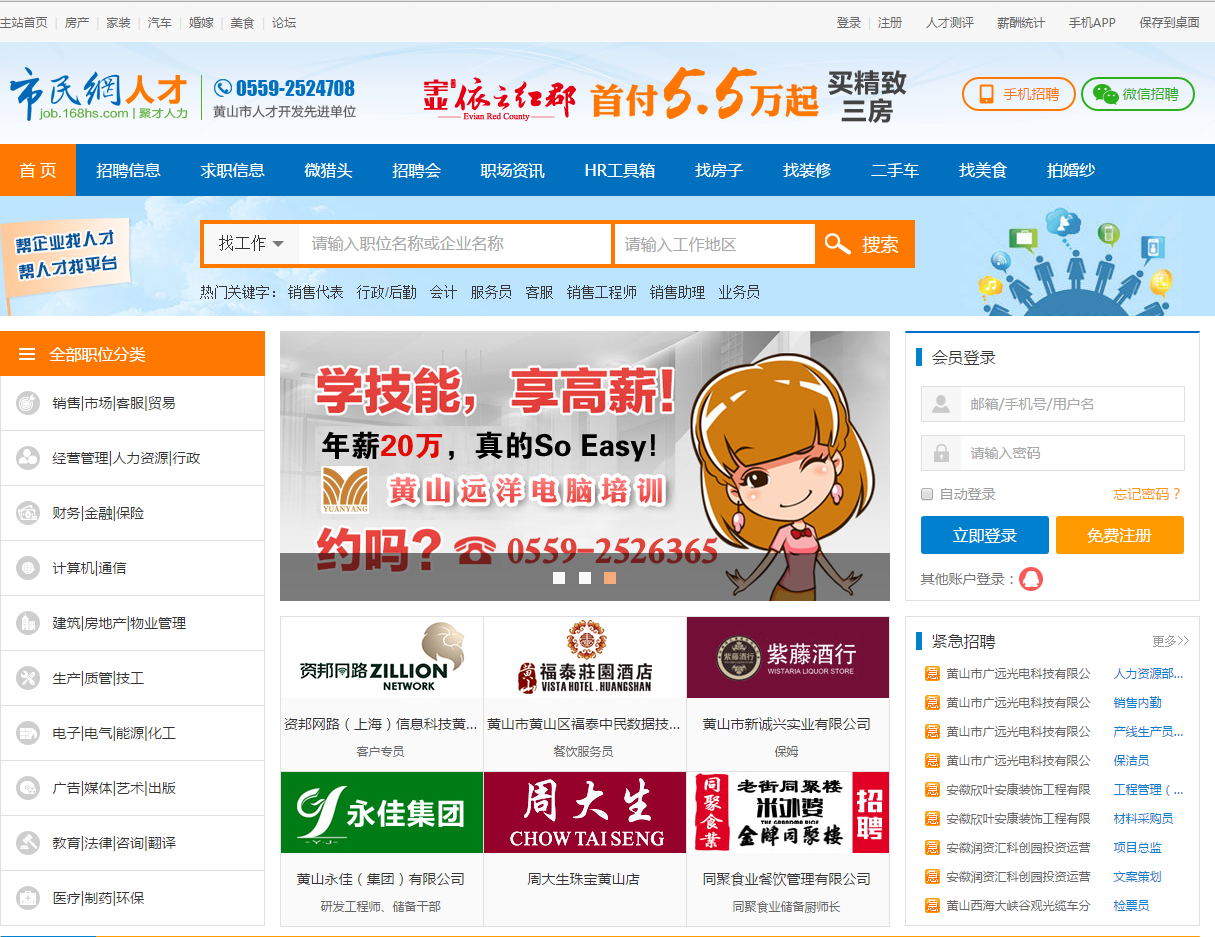
Task: Click the 生产|质管|技工 category icon
Action: coord(28,678)
